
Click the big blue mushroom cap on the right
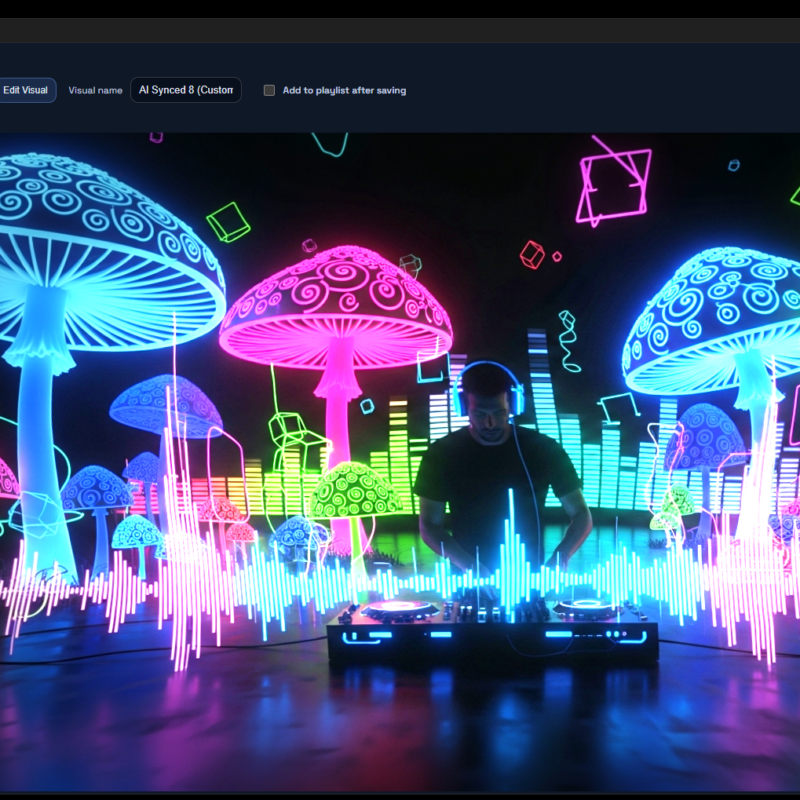pyautogui.click(x=715, y=310)
